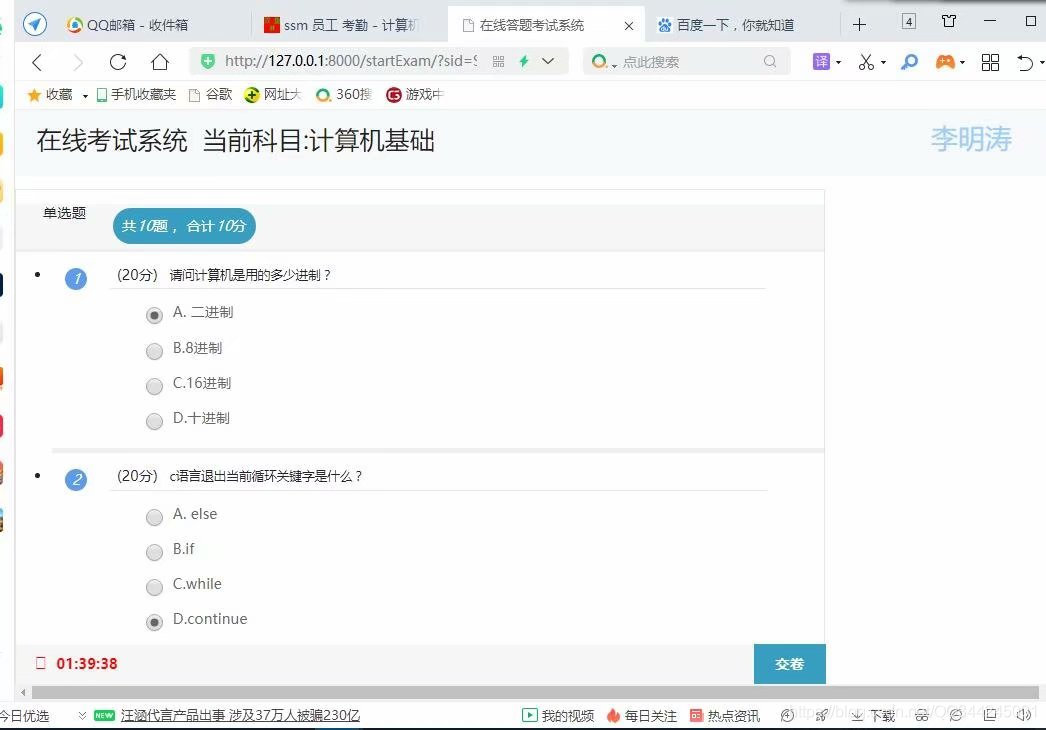The image size is (1046, 730).
Task: Click the browser logo compass icon
Action: (35, 25)
